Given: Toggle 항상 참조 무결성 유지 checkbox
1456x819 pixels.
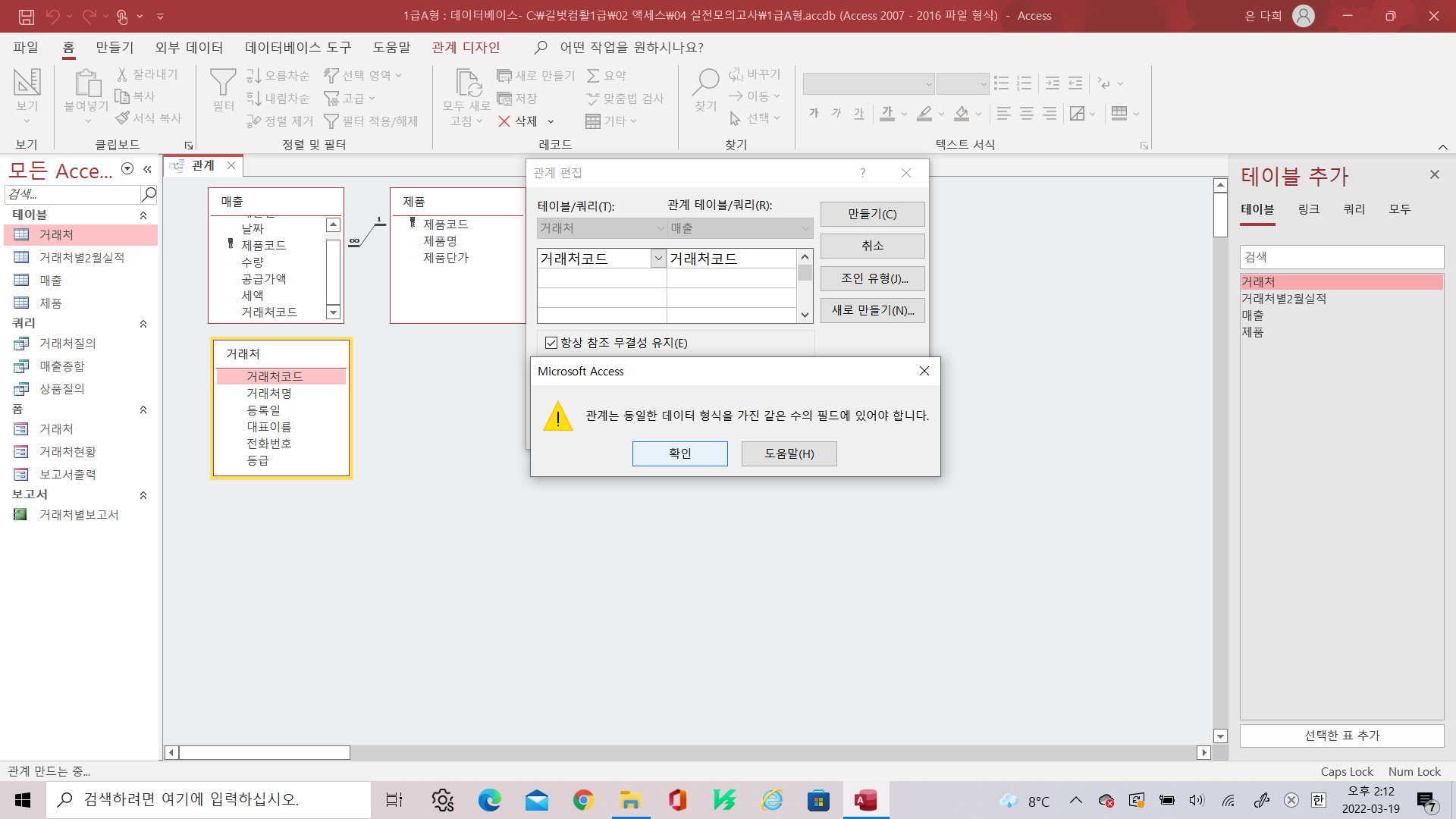Looking at the screenshot, I should 551,344.
